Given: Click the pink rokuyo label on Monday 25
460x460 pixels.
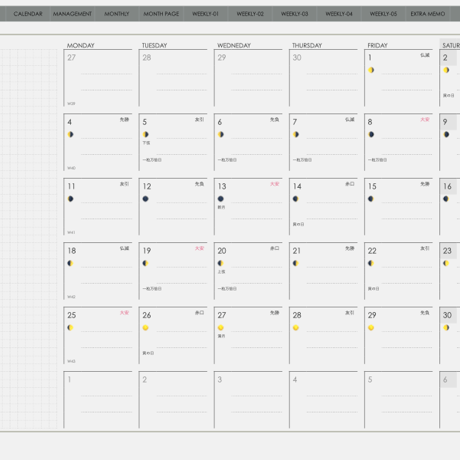Looking at the screenshot, I should (124, 313).
